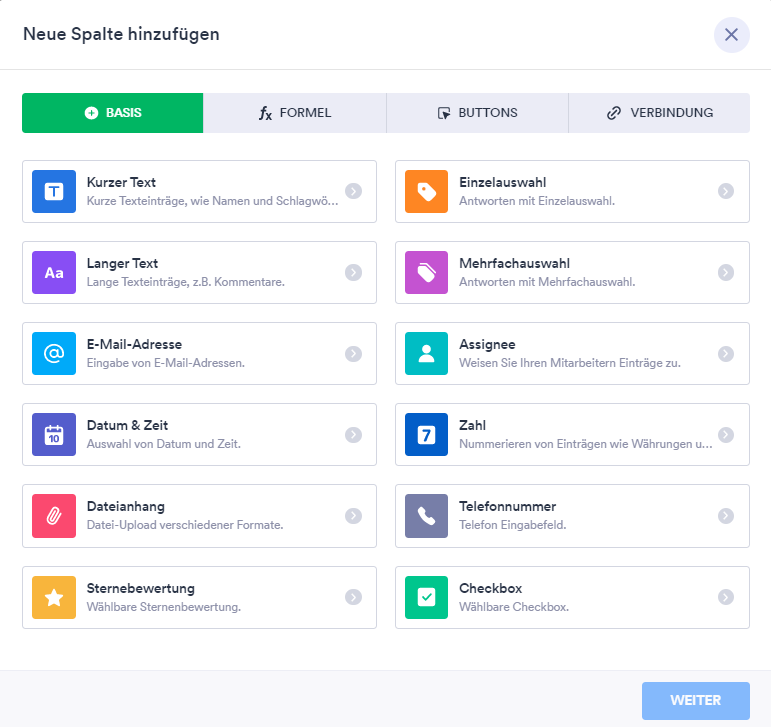
Task: Pick the Checkbox title
Action: [x=490, y=588]
